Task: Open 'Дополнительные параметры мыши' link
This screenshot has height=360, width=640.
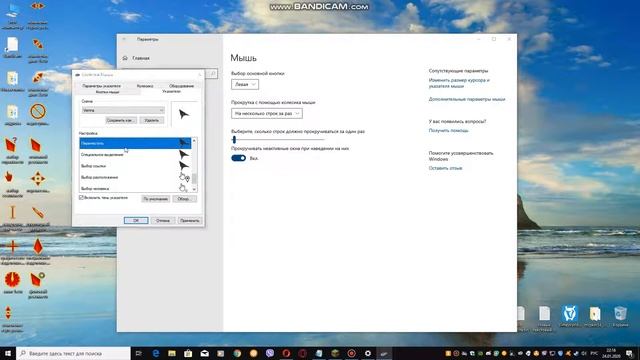Action: coord(467,99)
